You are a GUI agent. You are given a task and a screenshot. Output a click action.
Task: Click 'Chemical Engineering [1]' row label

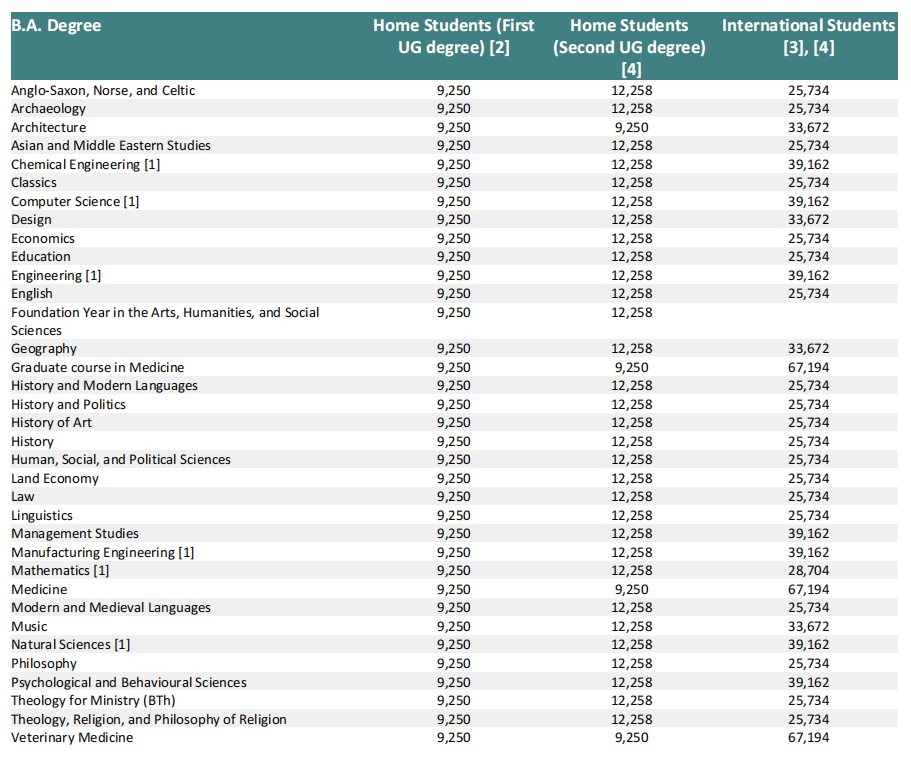(85, 164)
